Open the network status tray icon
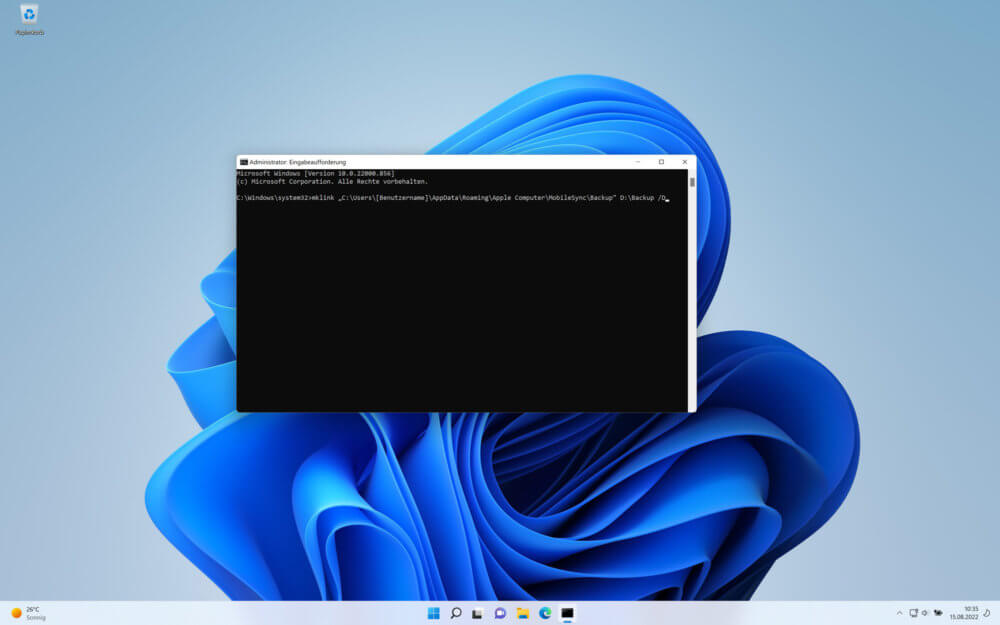Viewport: 1000px width, 625px height. pos(913,613)
